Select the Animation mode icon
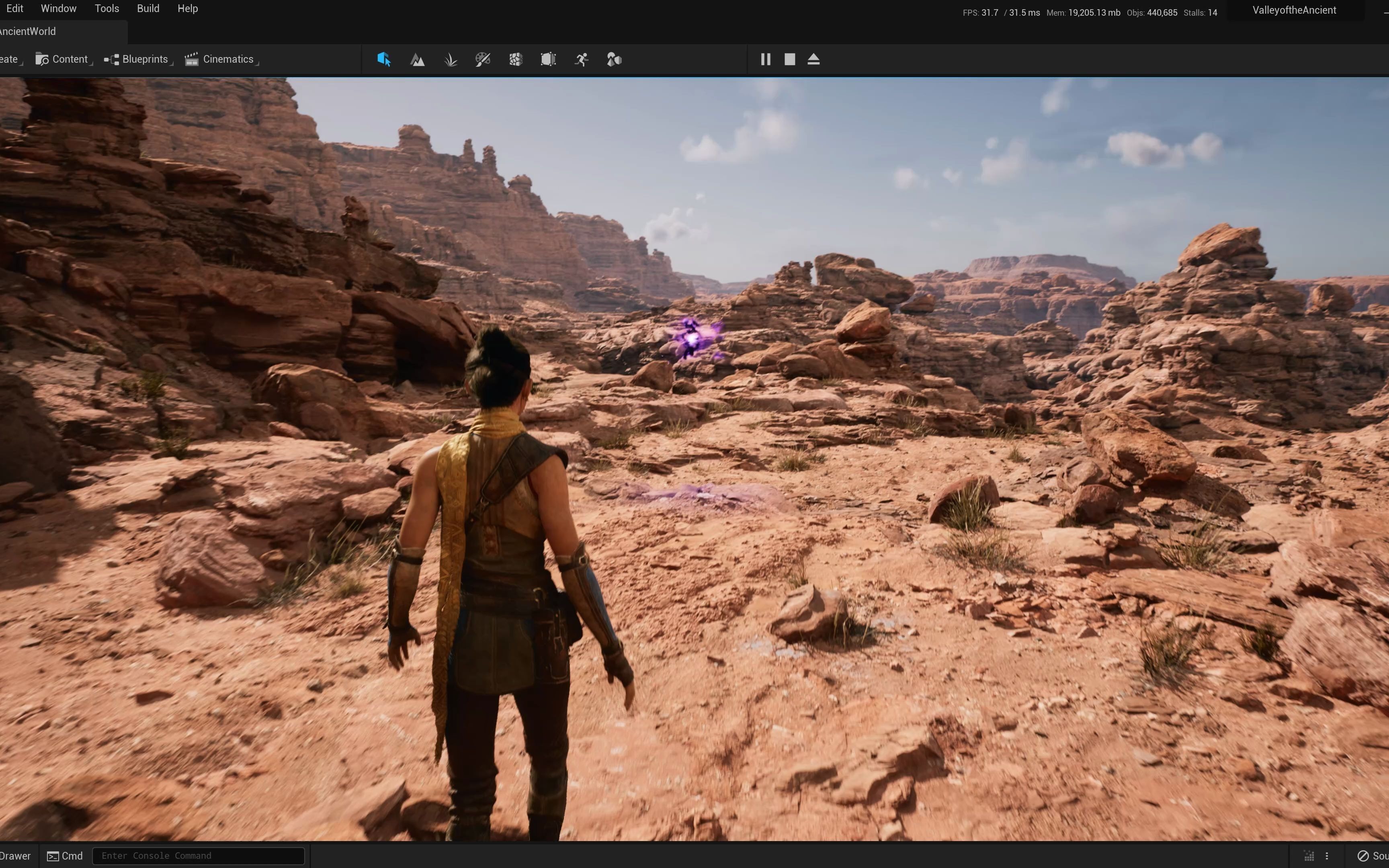1389x868 pixels. point(582,59)
